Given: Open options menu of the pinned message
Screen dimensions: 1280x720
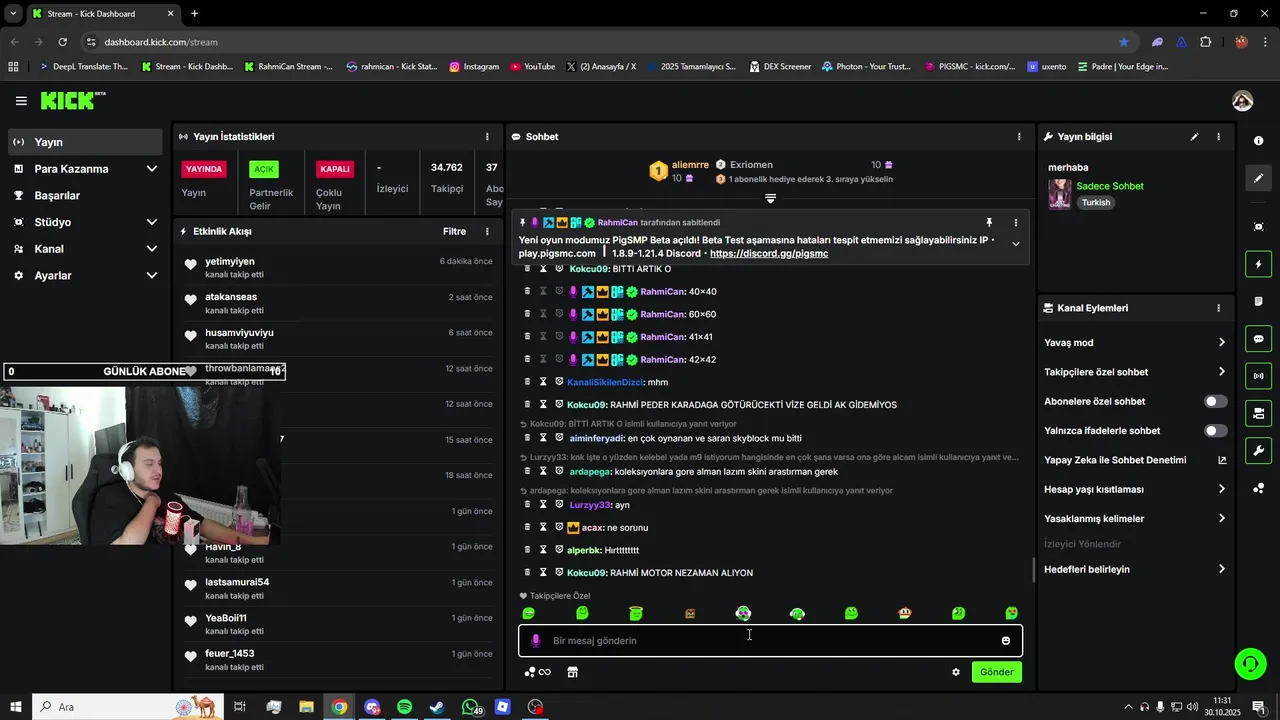Looking at the screenshot, I should [1015, 223].
